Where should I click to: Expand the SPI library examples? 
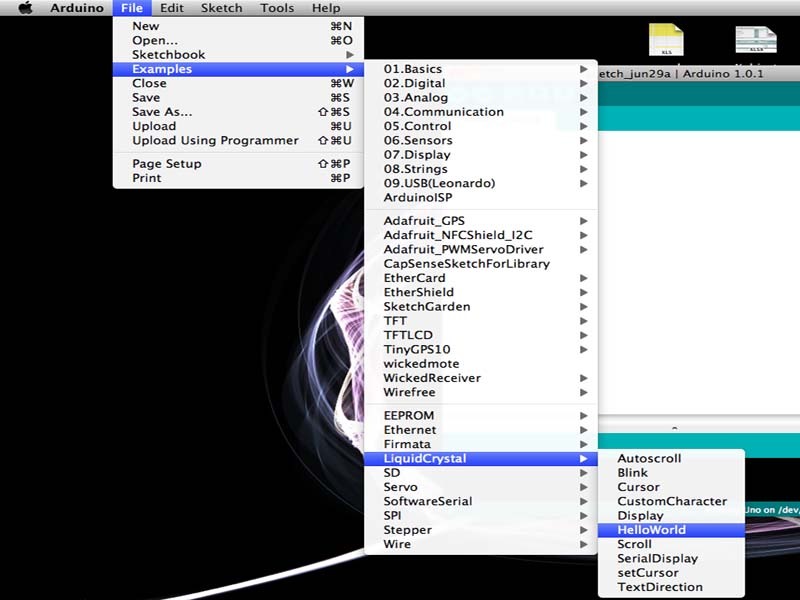(x=481, y=516)
